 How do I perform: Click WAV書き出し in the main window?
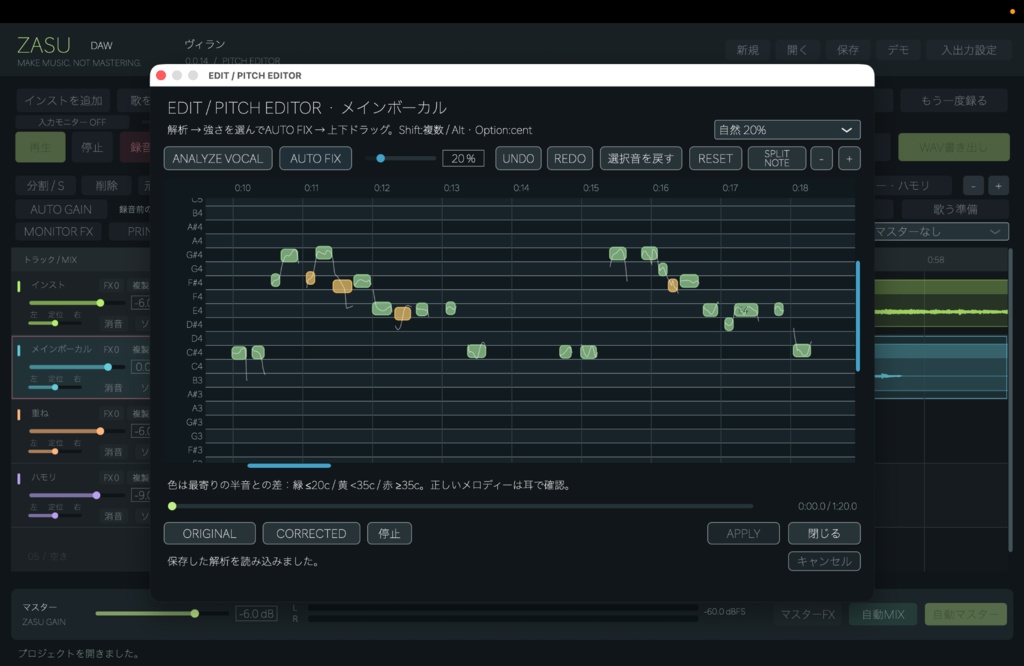(953, 148)
